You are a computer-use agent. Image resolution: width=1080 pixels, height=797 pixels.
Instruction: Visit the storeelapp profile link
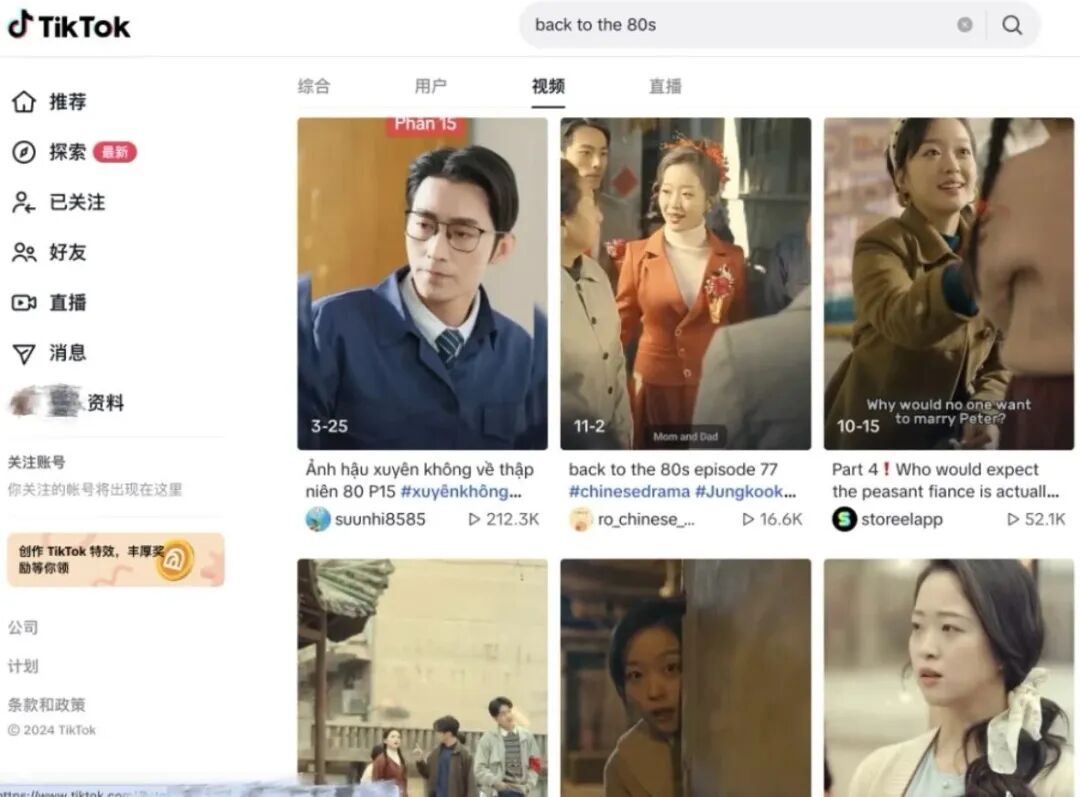pyautogui.click(x=902, y=519)
